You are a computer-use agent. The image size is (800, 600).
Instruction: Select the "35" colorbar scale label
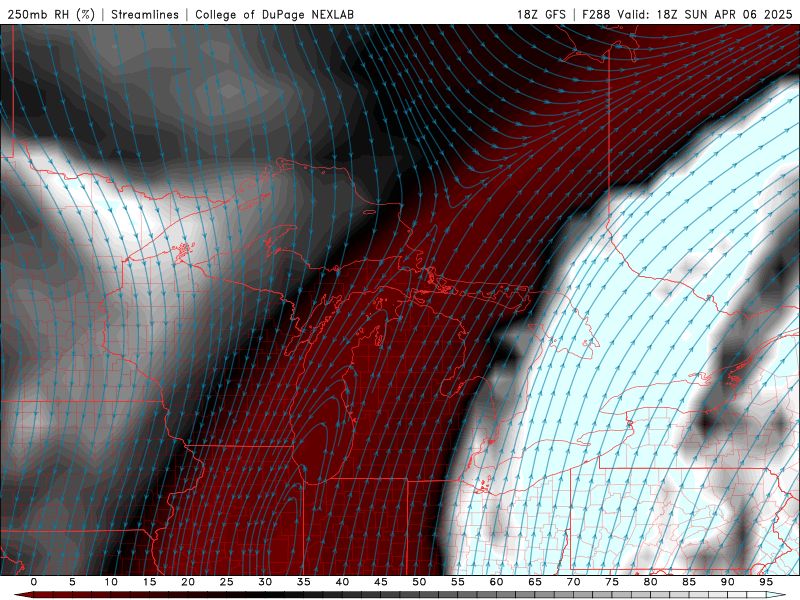tap(304, 582)
